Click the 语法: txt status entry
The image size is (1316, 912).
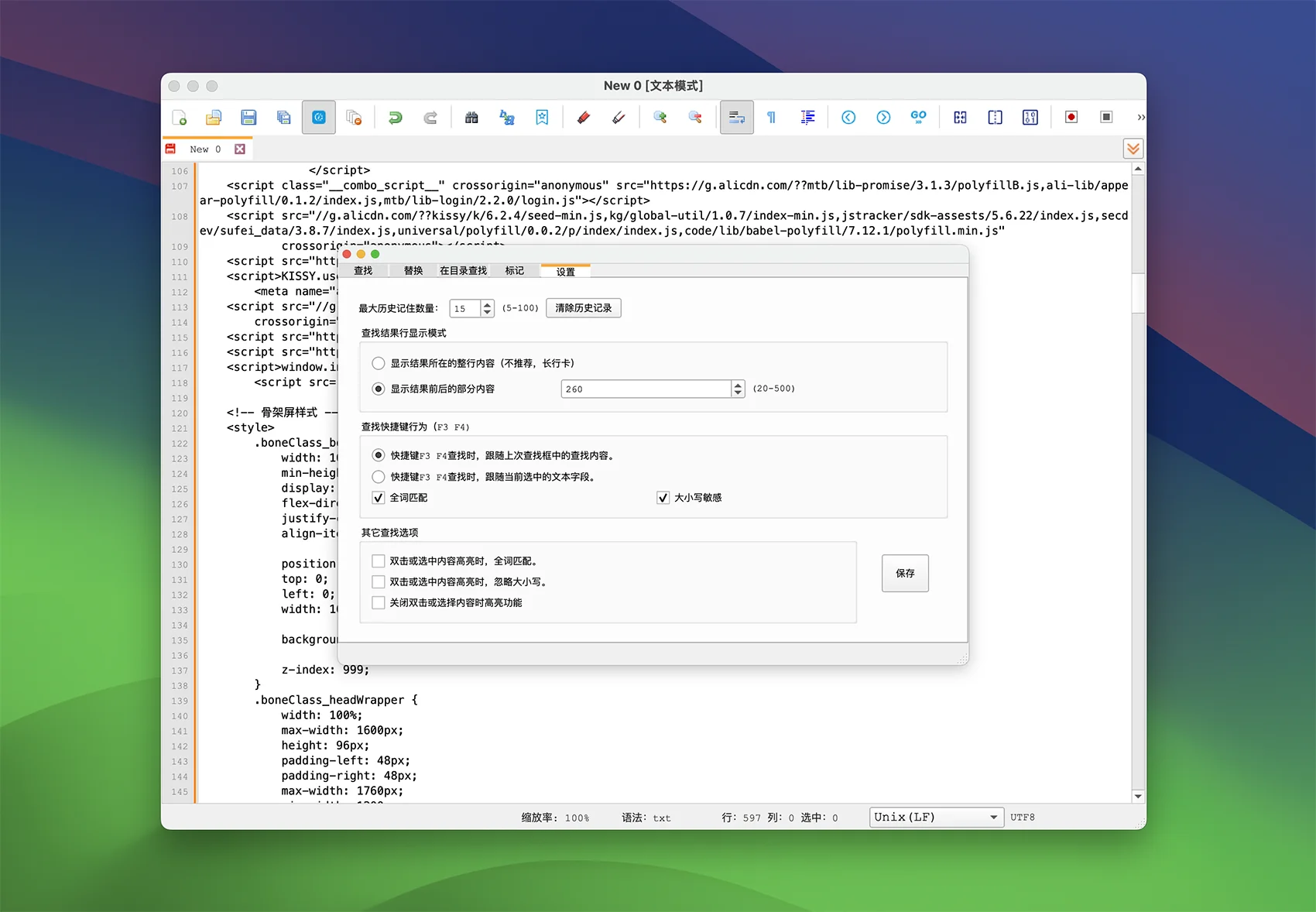(x=646, y=818)
